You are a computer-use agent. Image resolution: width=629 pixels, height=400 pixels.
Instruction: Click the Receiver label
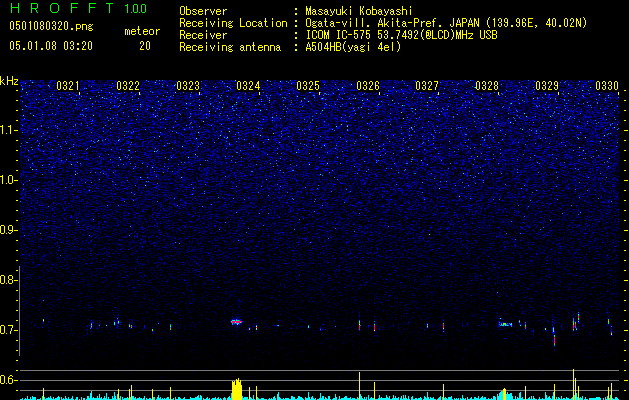coord(203,35)
